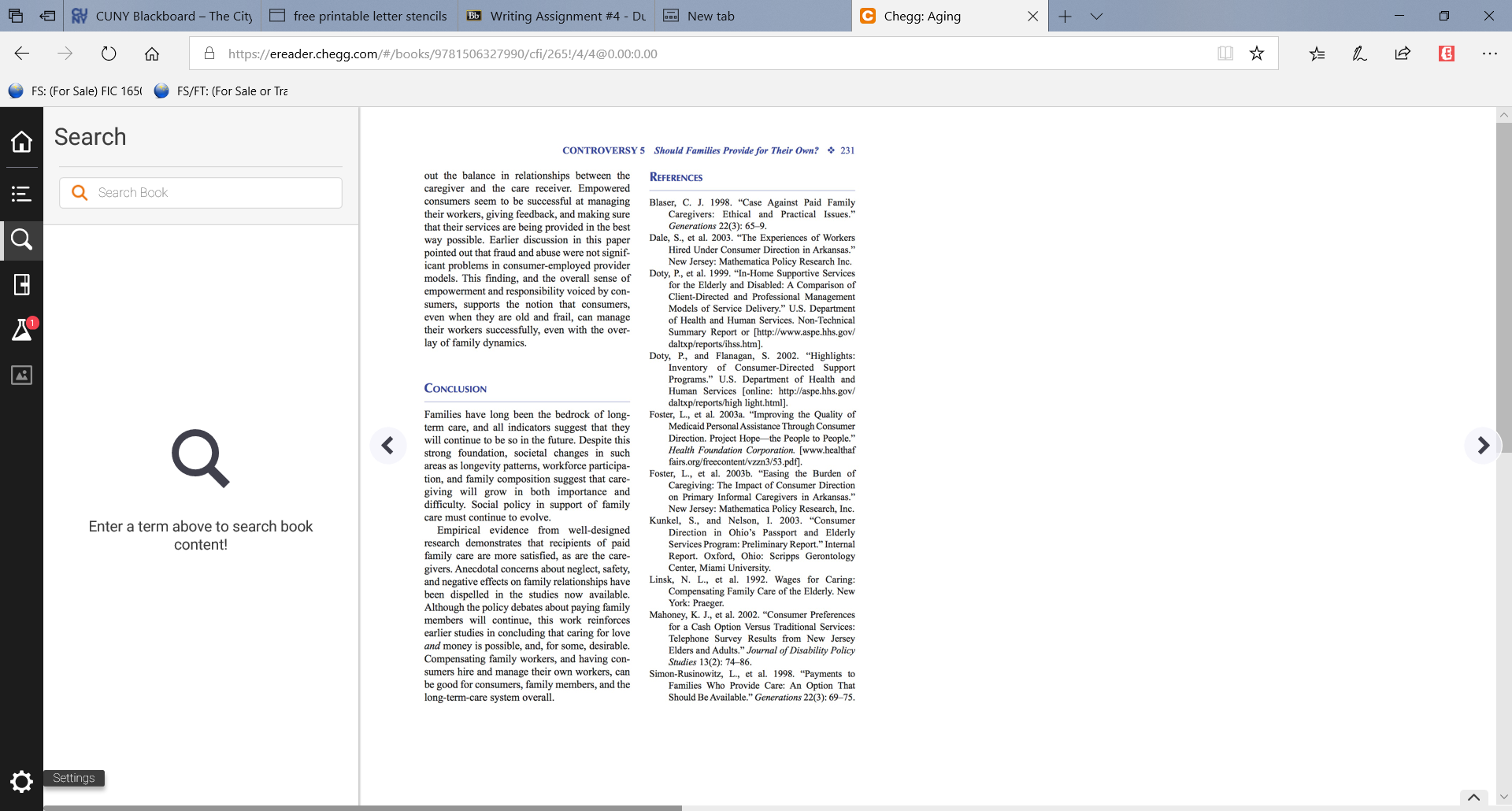Open the tab preview dropdown chevron
The height and width of the screenshot is (811, 1512).
click(x=1096, y=16)
